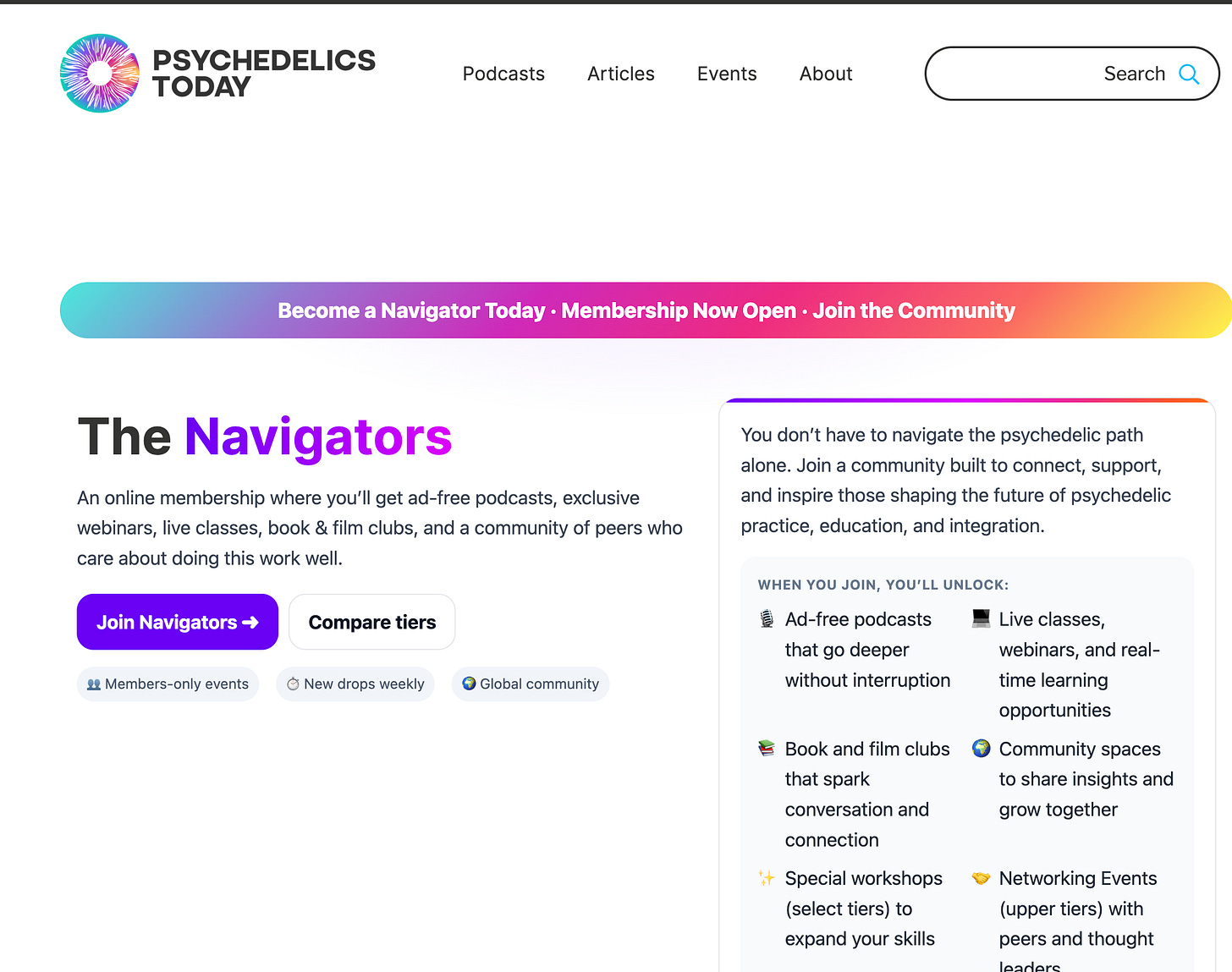Select the Global community chip label
Screen dimensions: 1232x972
click(539, 684)
